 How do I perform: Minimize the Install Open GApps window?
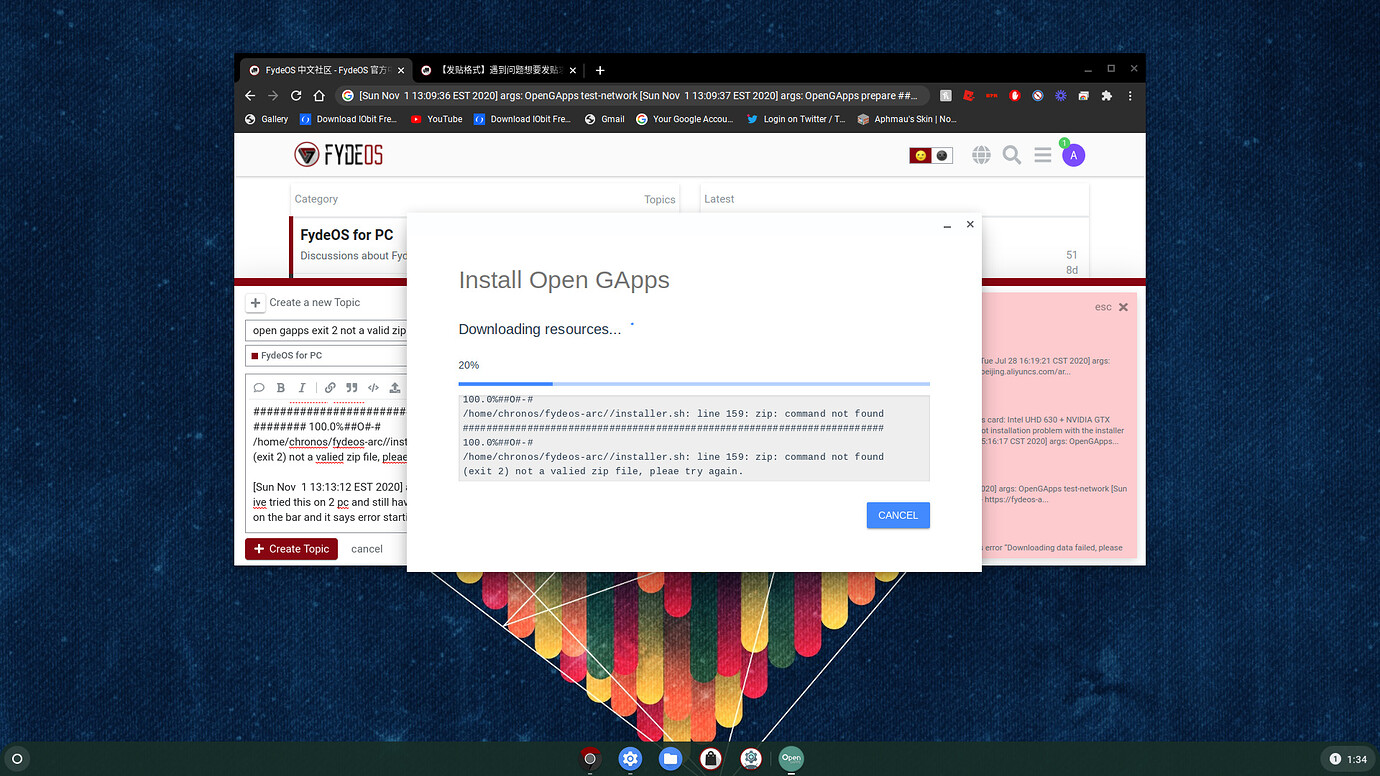tap(947, 225)
